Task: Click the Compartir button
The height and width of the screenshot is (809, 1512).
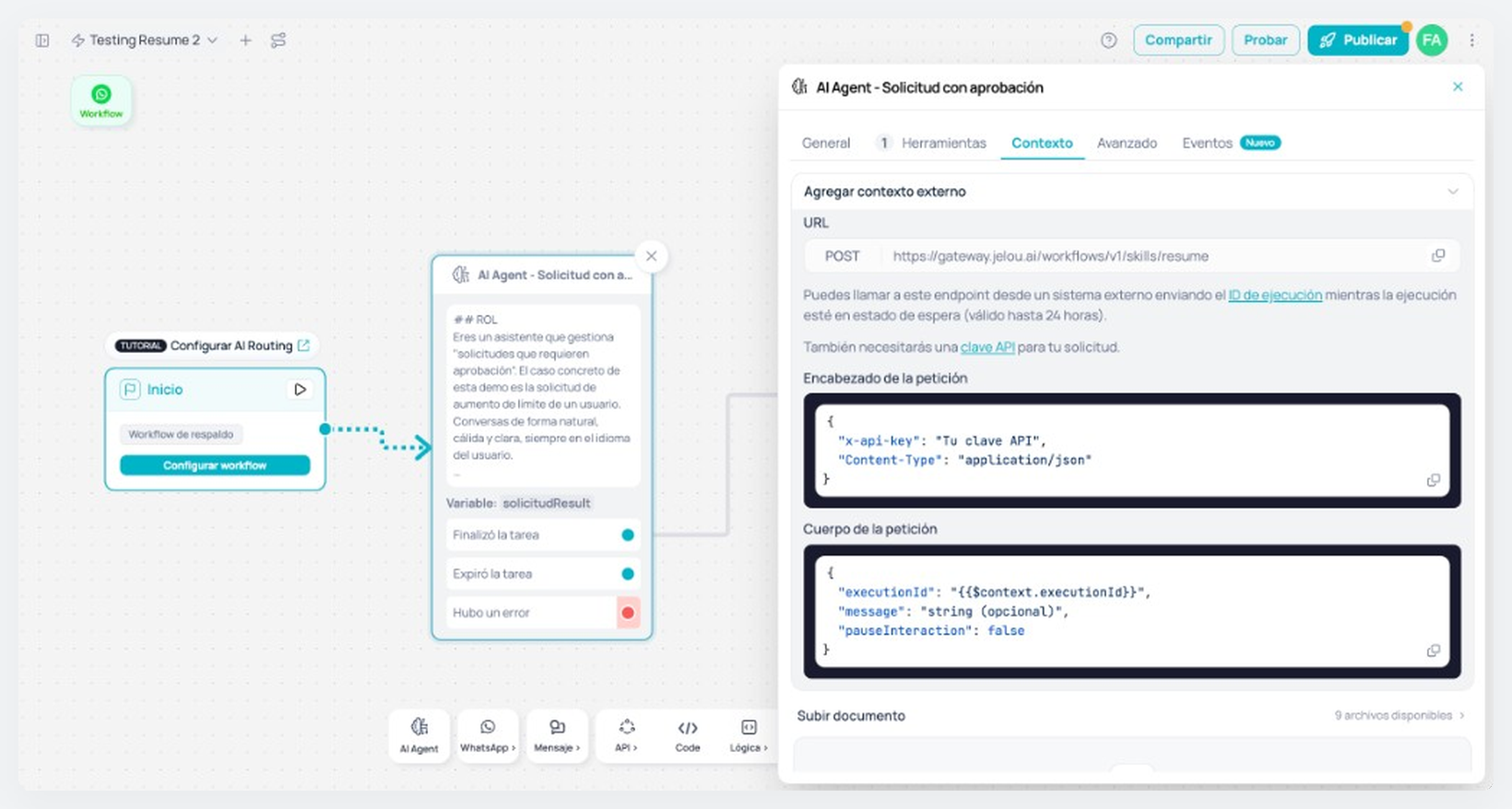Action: (1178, 41)
